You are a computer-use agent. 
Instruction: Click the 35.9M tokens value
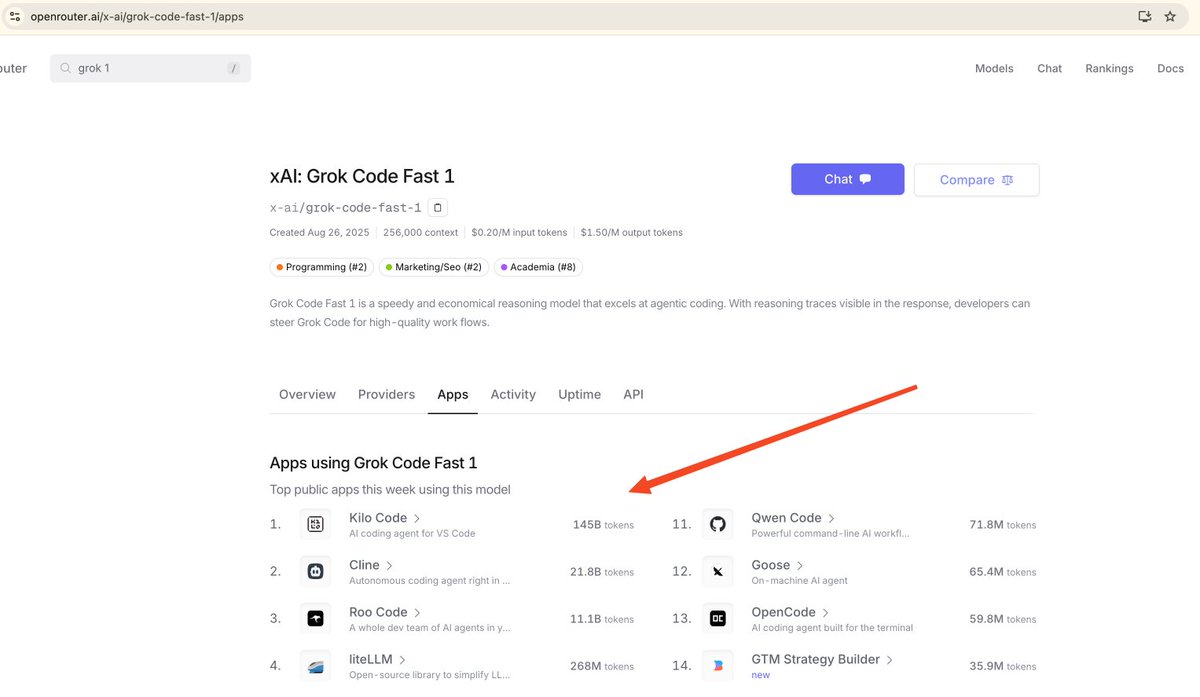[1003, 666]
